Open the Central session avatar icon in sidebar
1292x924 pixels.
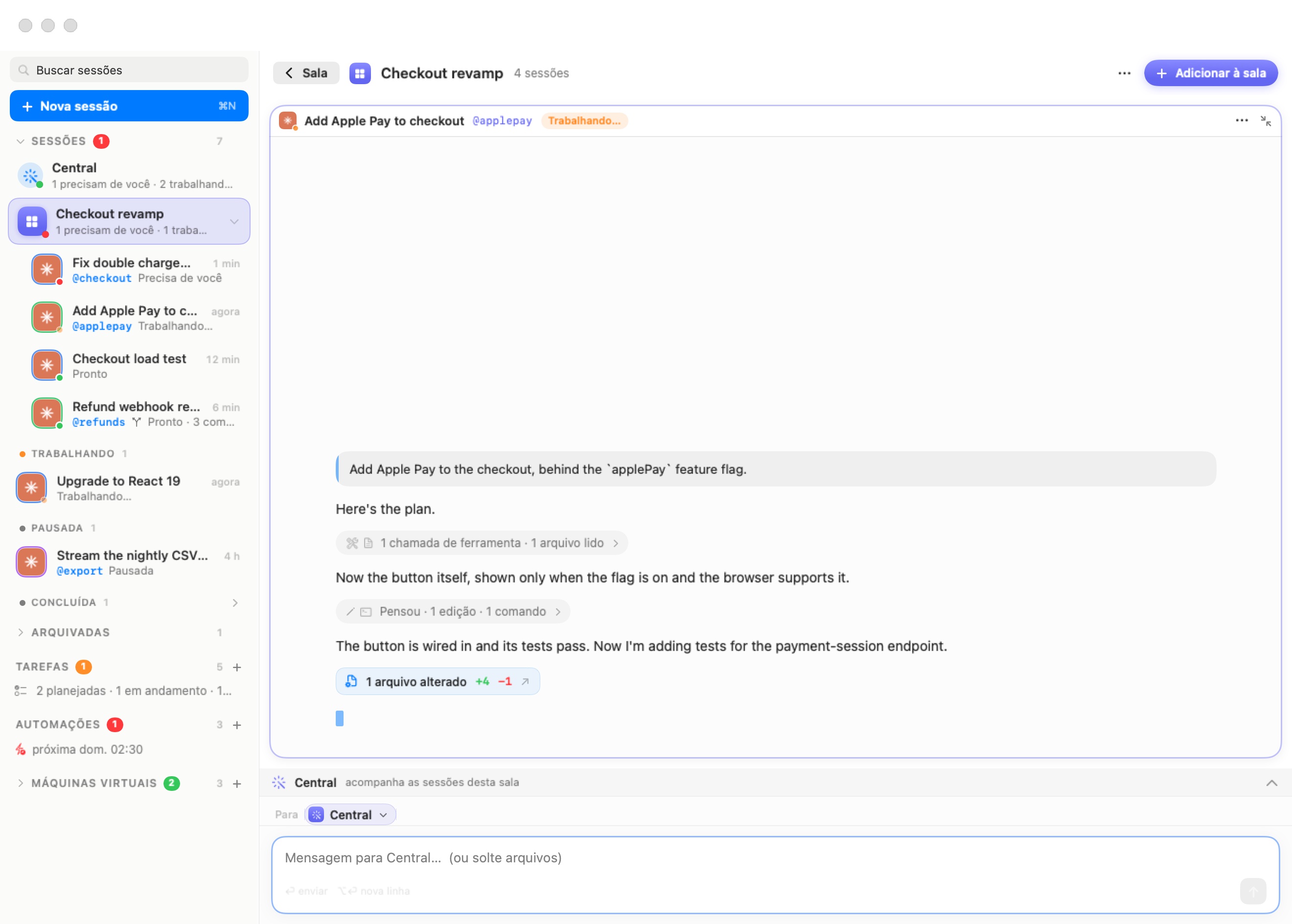(x=31, y=175)
